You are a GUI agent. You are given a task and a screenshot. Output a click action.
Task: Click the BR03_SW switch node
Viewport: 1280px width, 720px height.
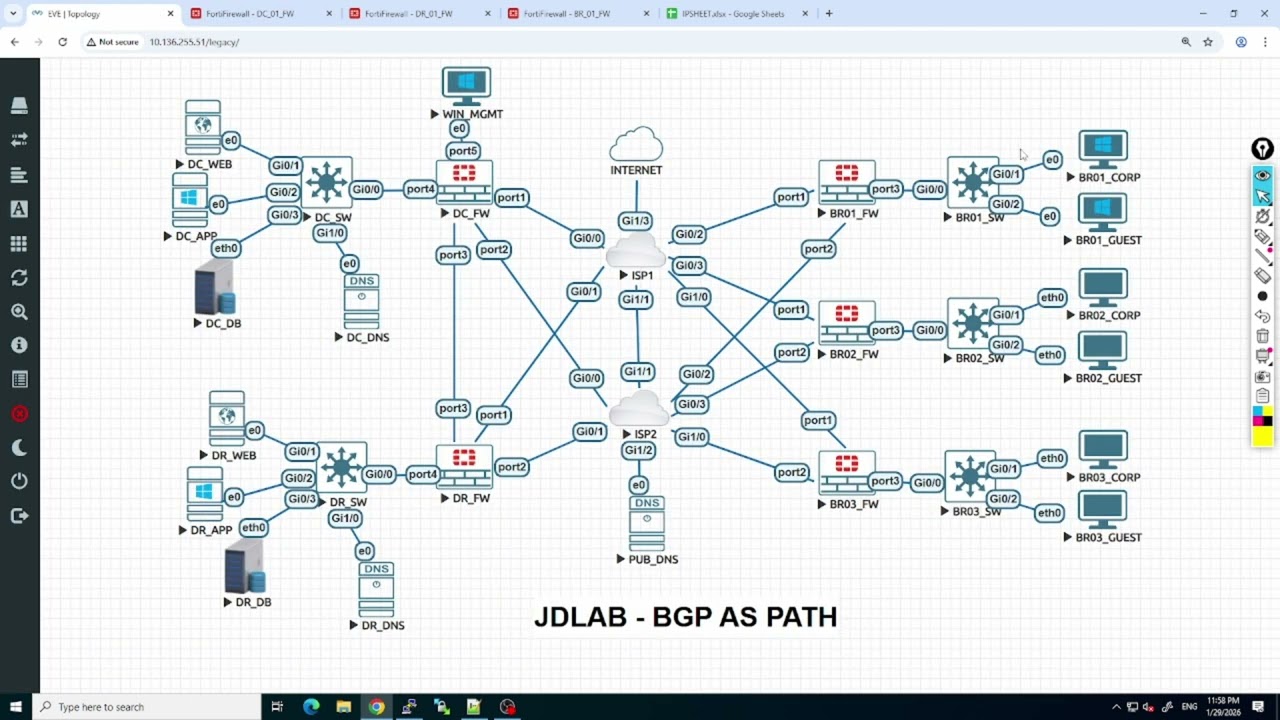coord(970,477)
